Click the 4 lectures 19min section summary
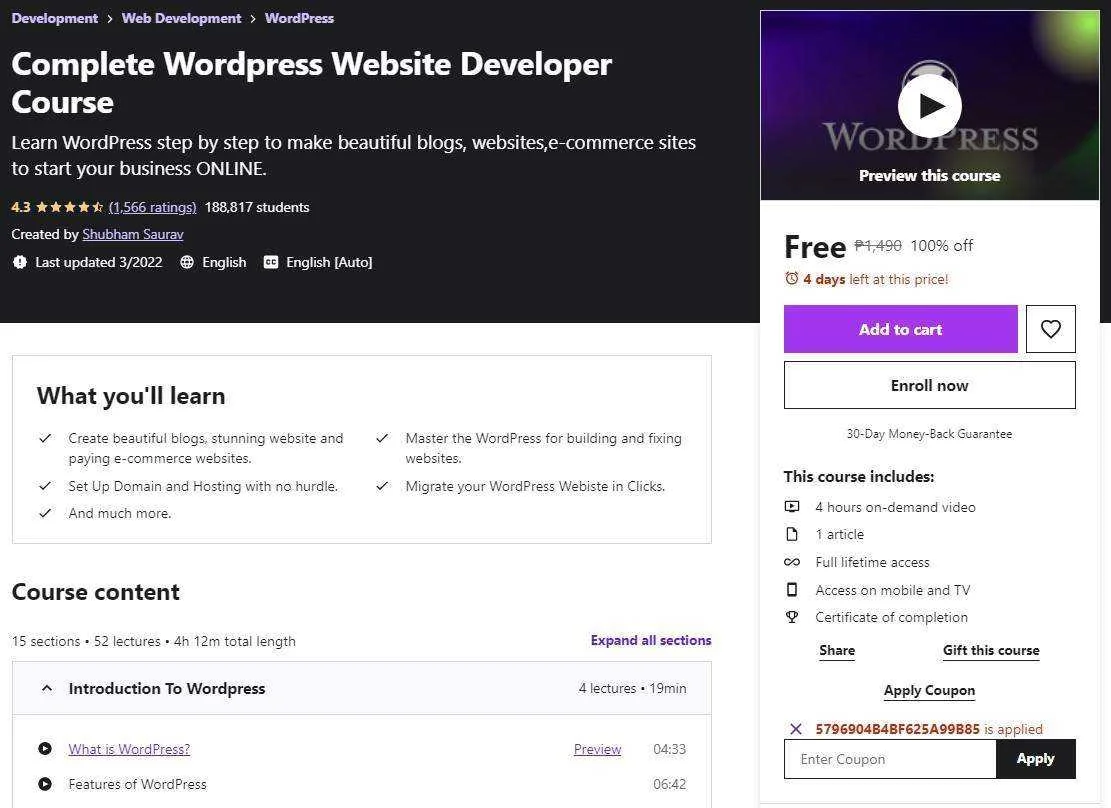 632,688
